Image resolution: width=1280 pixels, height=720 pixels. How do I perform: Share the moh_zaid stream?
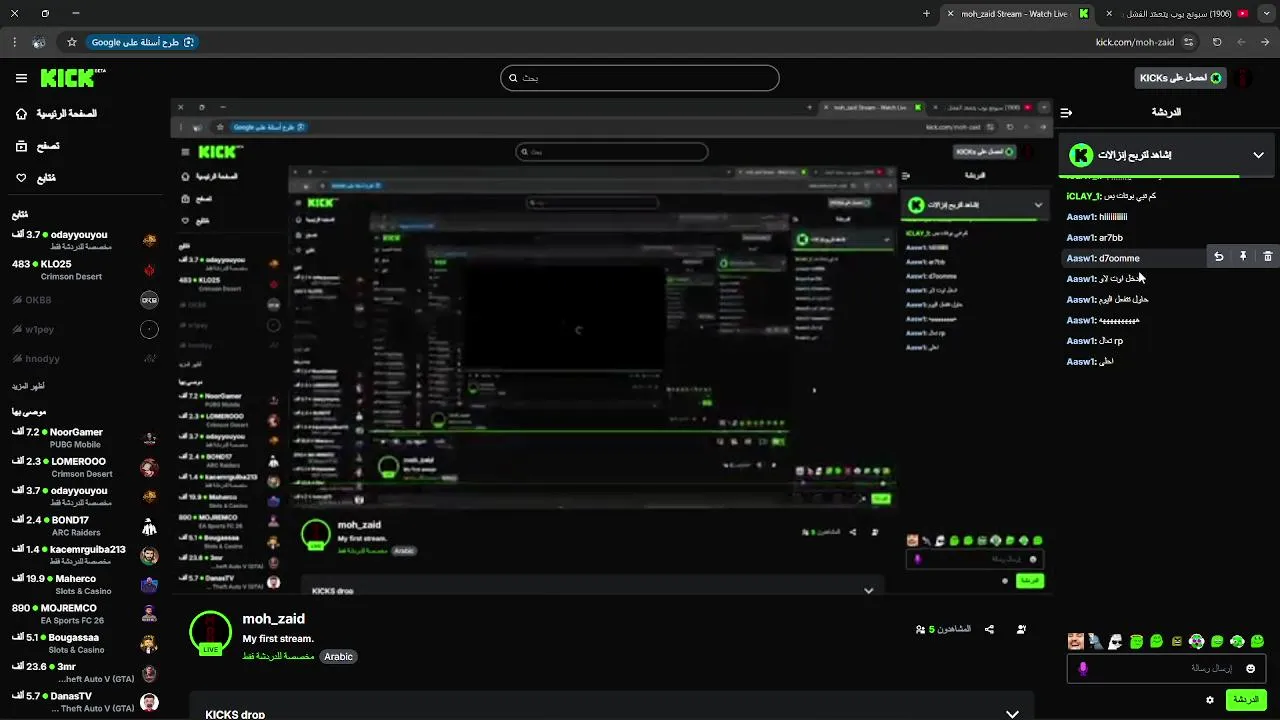[990, 629]
